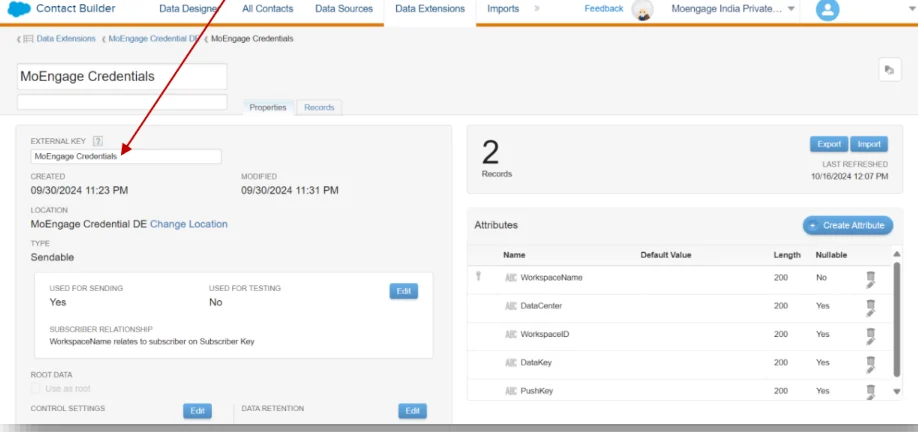Viewport: 918px width, 432px height.
Task: Select the Data Extensions tab
Action: (x=430, y=9)
